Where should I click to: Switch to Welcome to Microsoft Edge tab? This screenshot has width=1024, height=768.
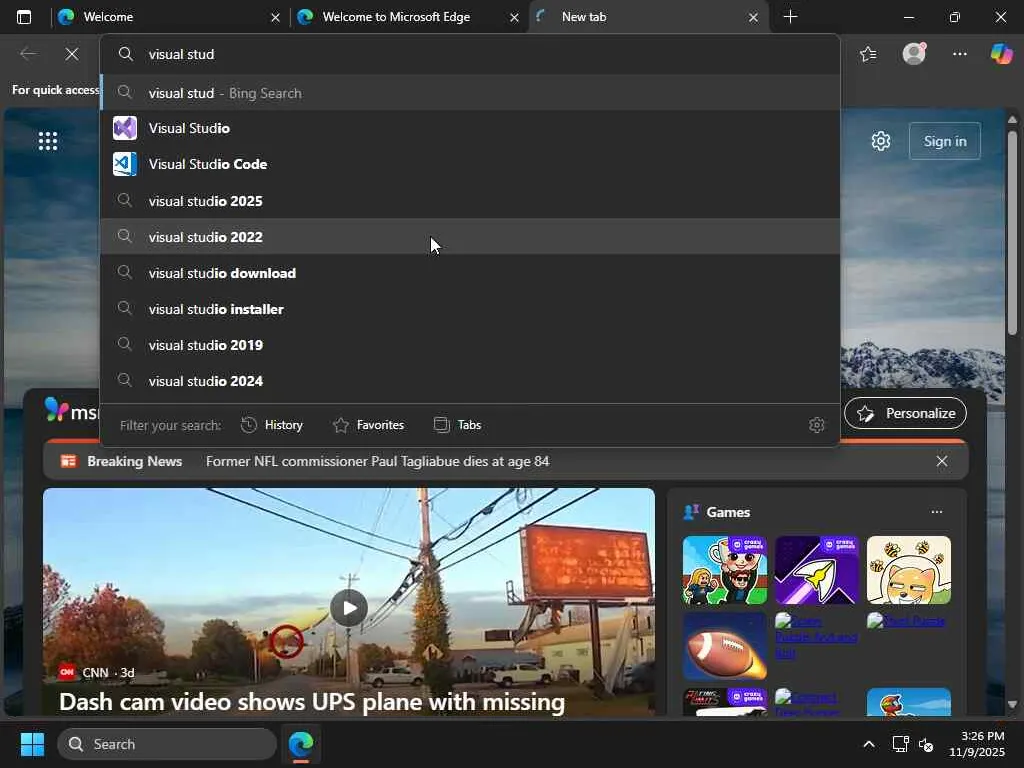(408, 17)
